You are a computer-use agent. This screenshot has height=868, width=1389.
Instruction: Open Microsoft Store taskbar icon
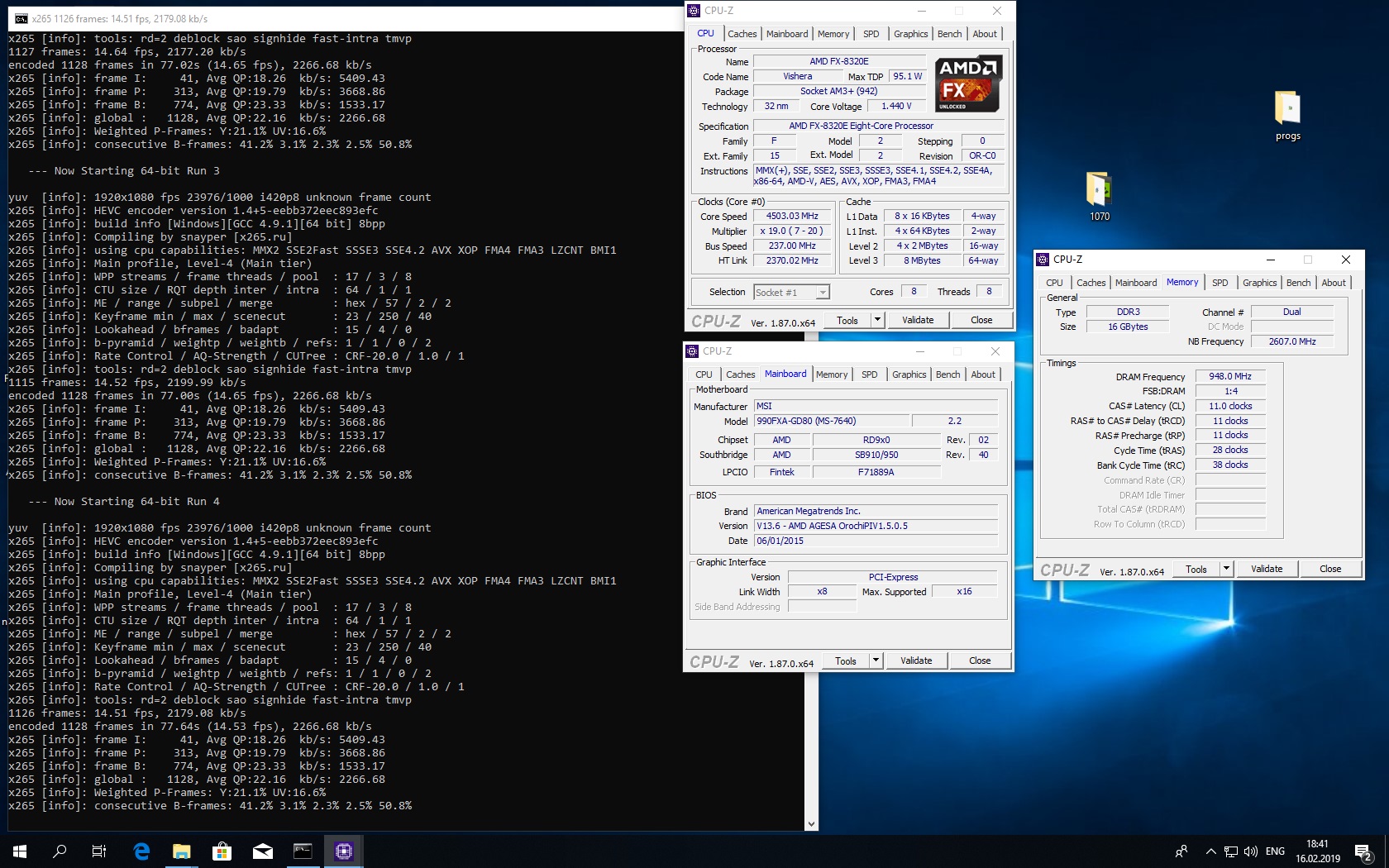222,851
